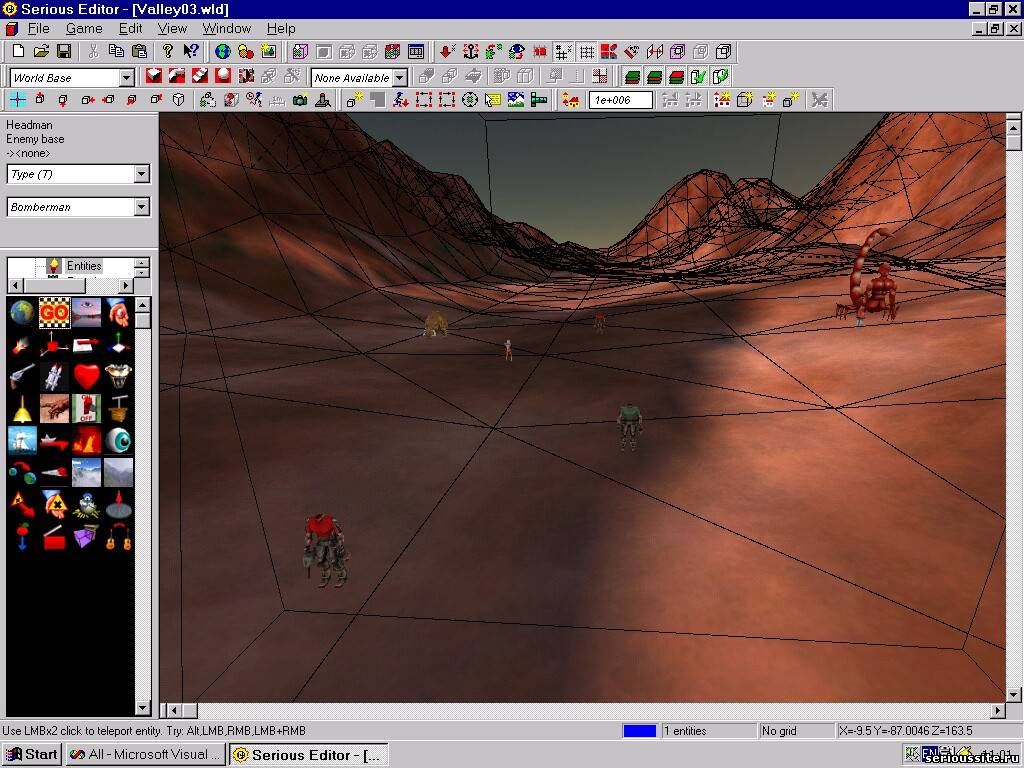Click tree panel scroll right arrow

[126, 285]
